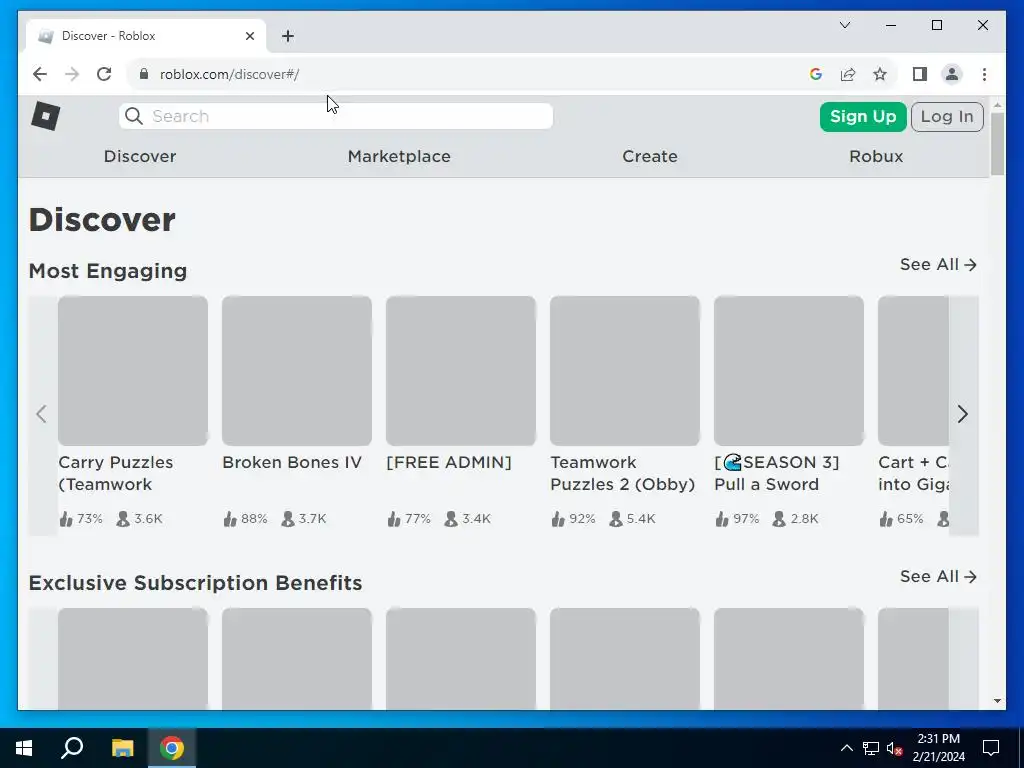Open the notification center icon
Viewport: 1024px width, 768px height.
(991, 748)
